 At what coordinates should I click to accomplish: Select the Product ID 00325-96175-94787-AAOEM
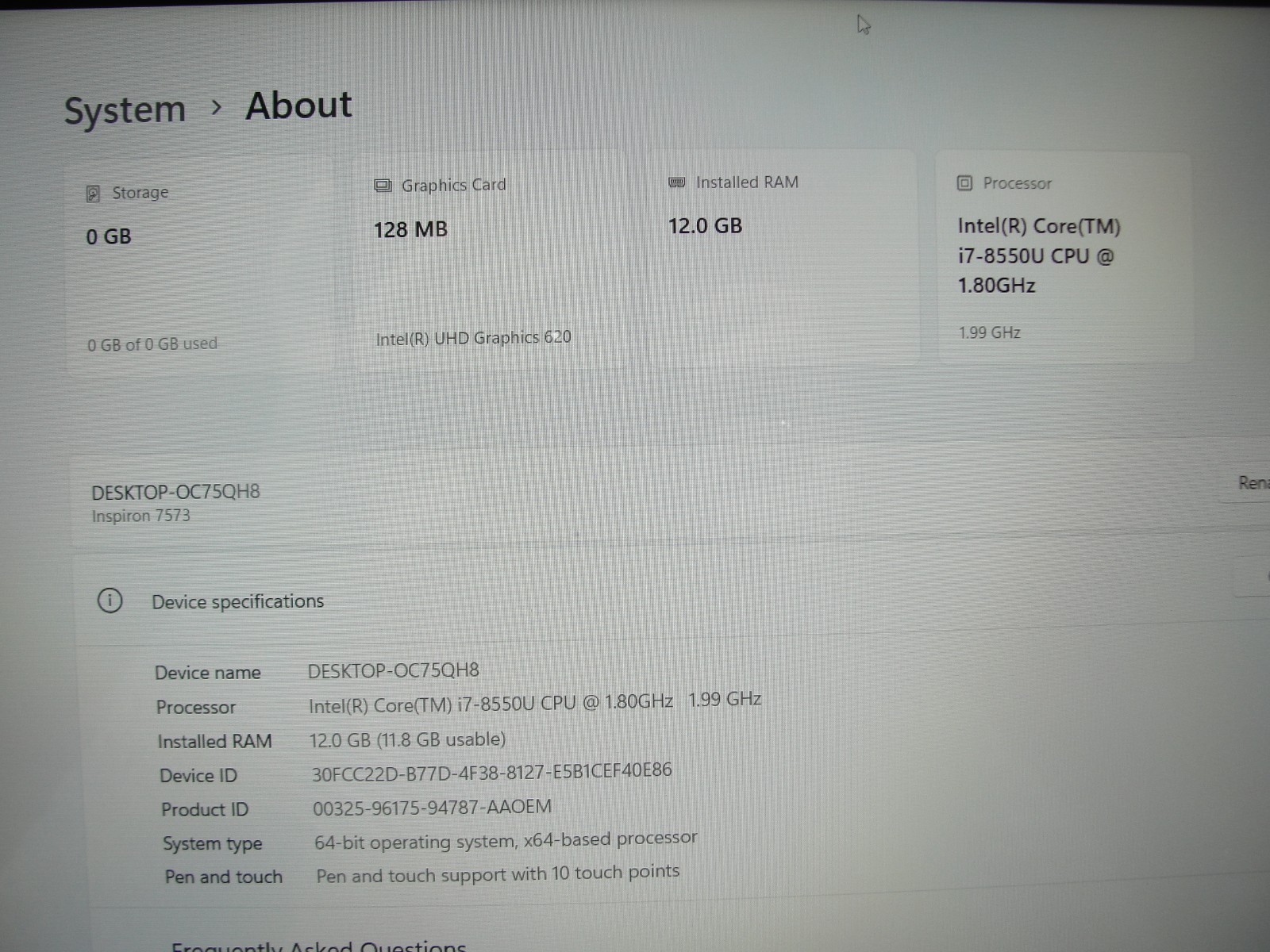click(432, 808)
